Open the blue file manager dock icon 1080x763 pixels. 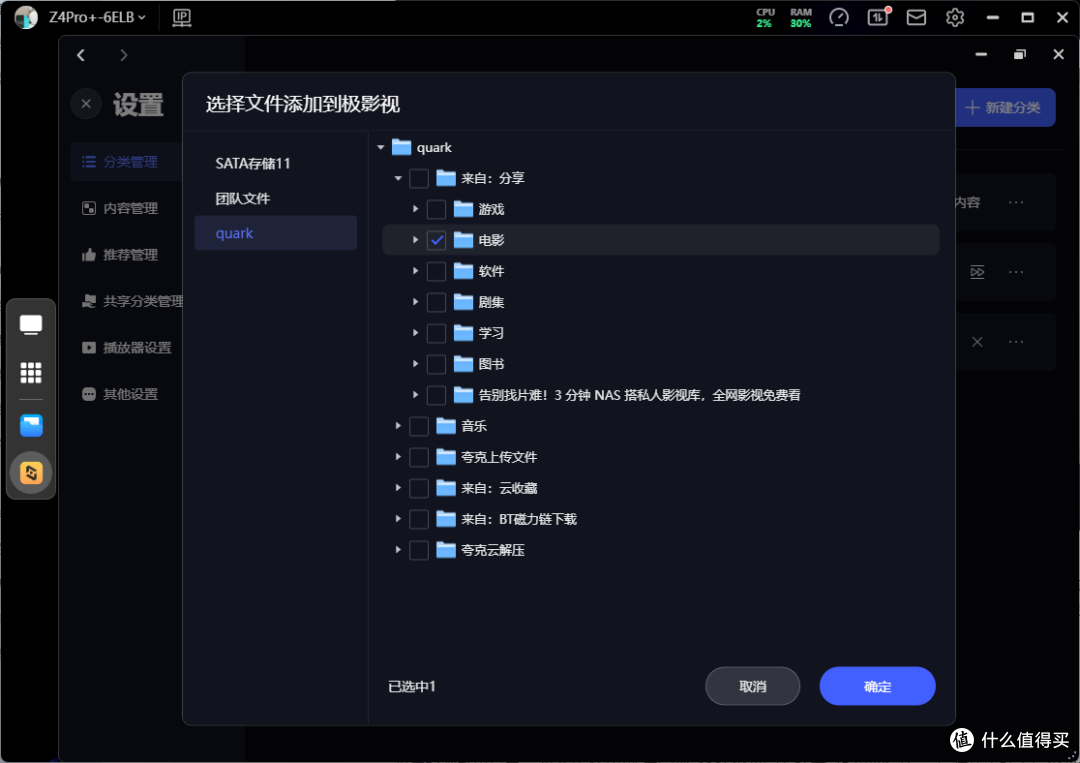(31, 426)
